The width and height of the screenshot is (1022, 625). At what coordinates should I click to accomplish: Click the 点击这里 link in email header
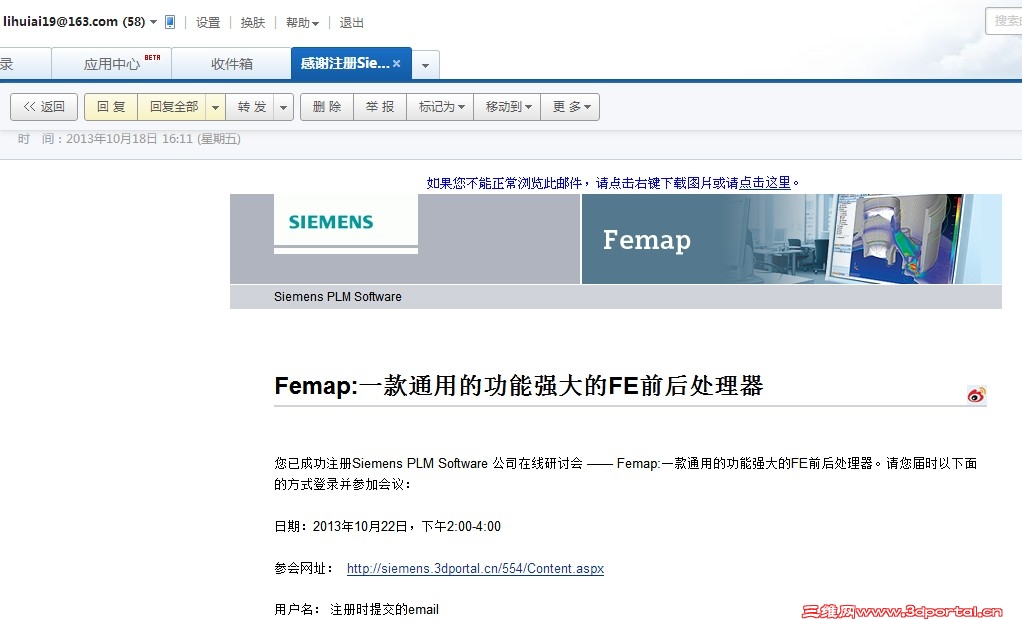[765, 183]
